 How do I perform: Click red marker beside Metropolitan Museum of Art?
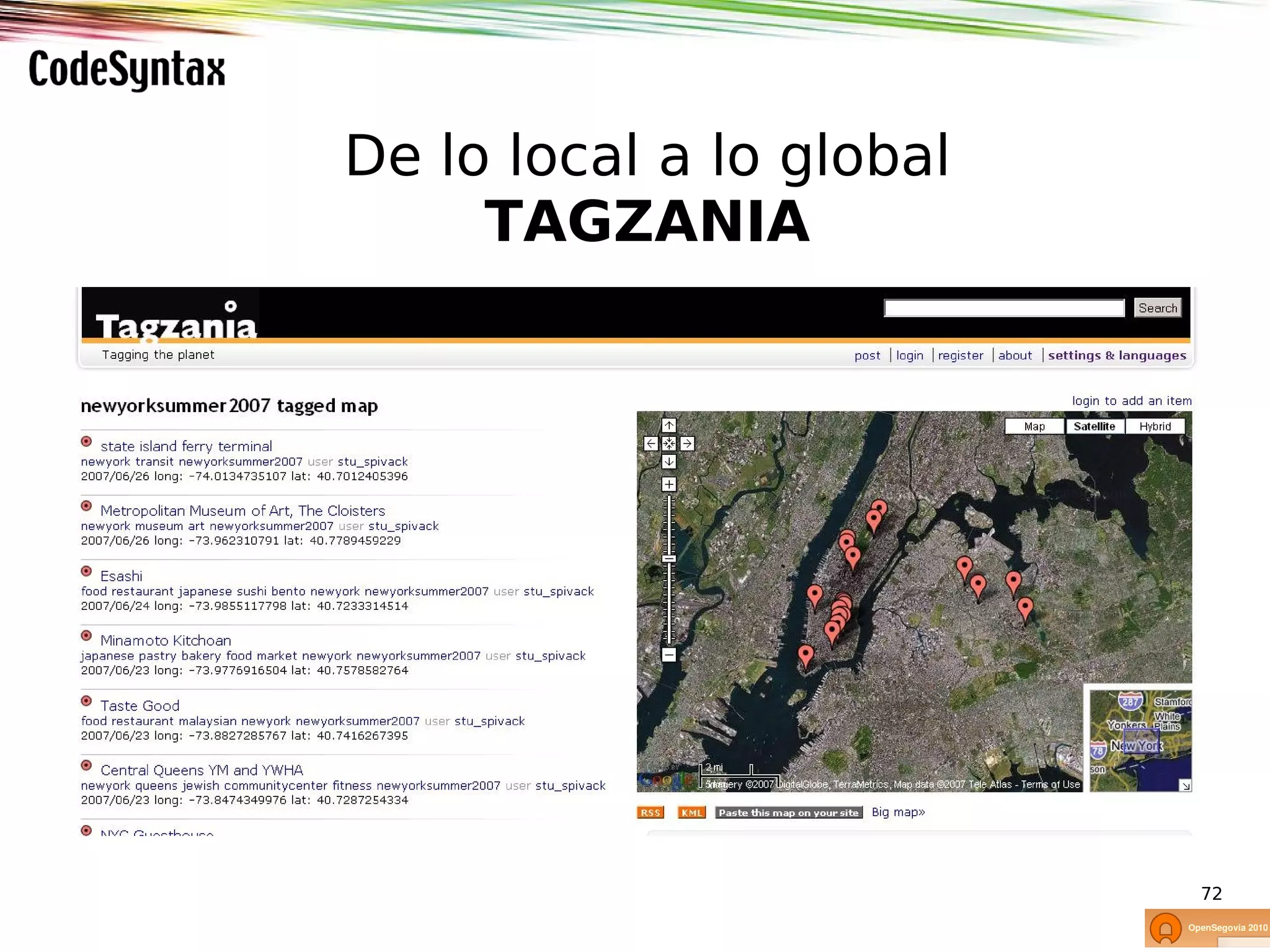[x=87, y=506]
